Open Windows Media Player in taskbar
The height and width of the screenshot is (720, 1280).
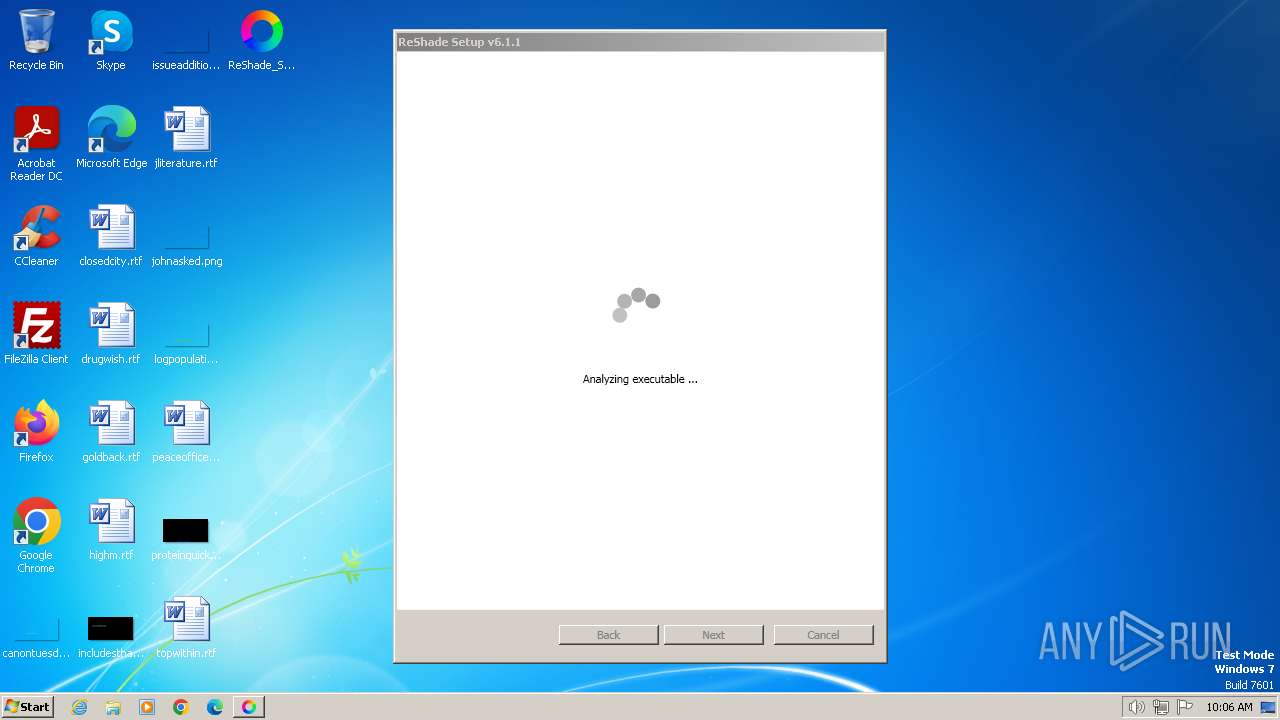(147, 707)
